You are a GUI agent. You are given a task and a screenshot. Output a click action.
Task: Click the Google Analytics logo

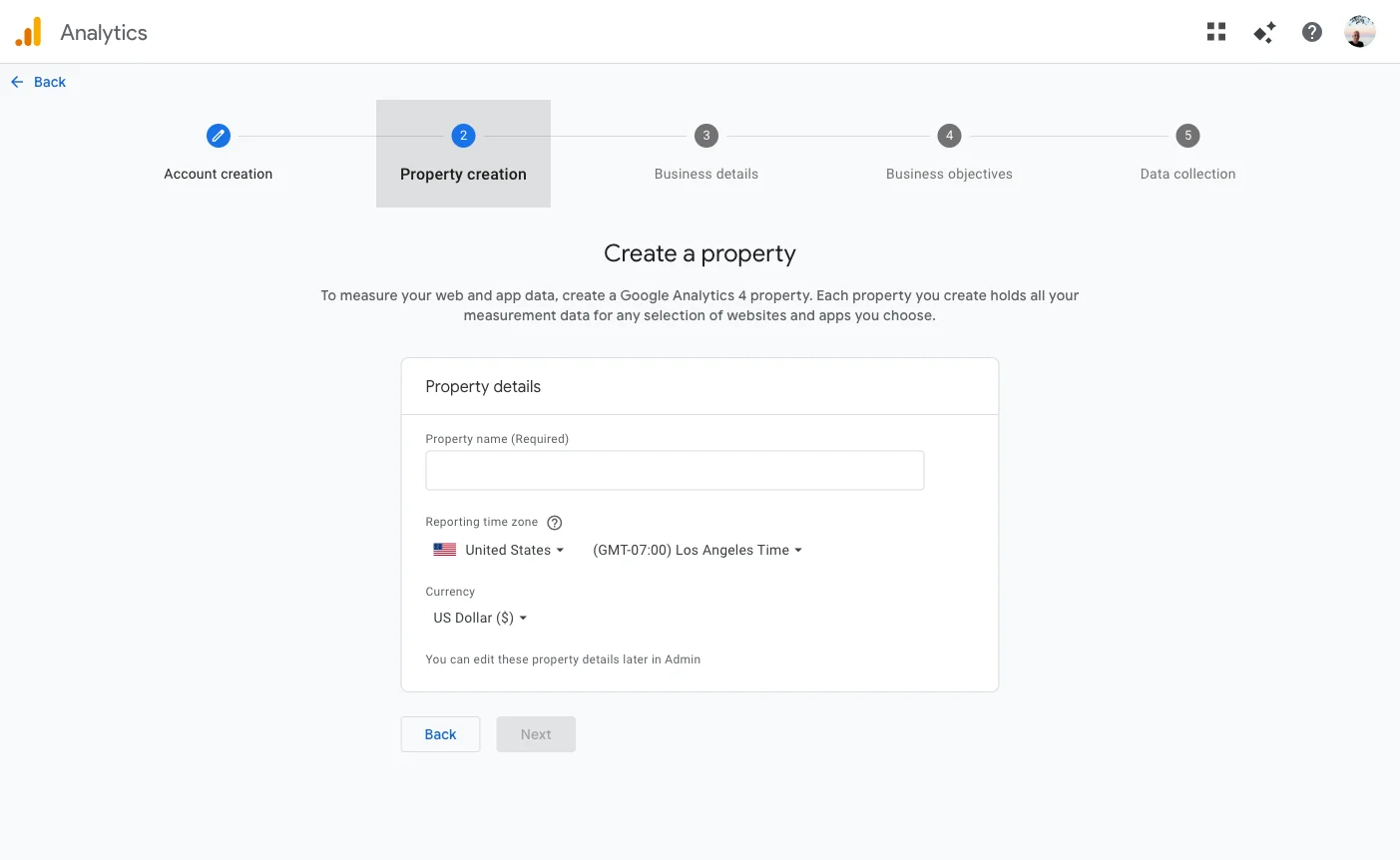click(x=28, y=31)
